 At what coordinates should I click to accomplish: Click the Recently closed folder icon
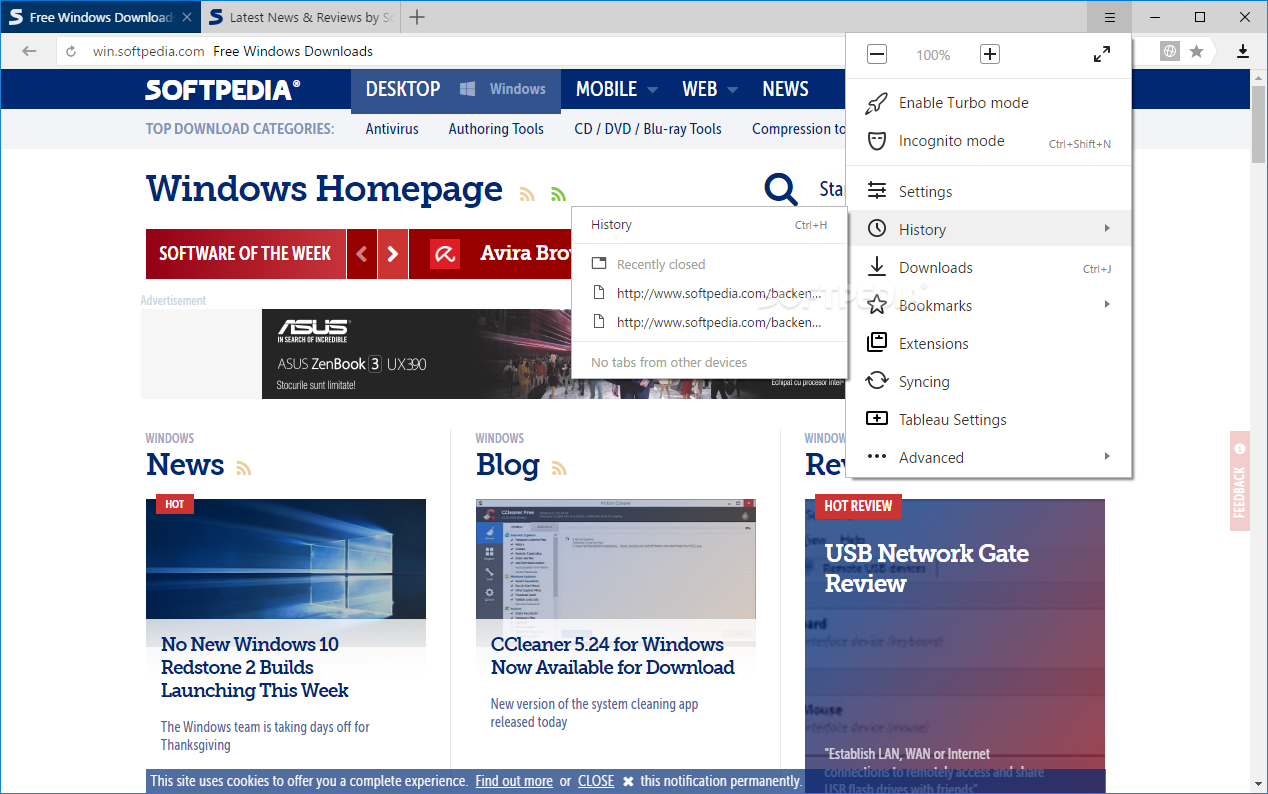[x=599, y=264]
